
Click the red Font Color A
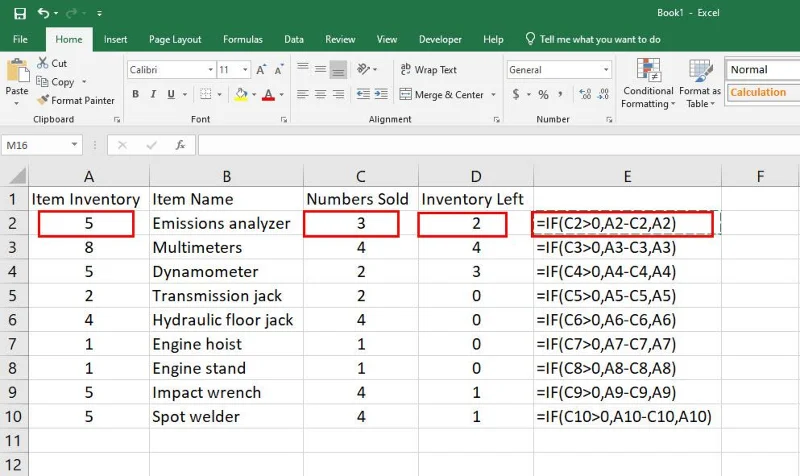(268, 94)
